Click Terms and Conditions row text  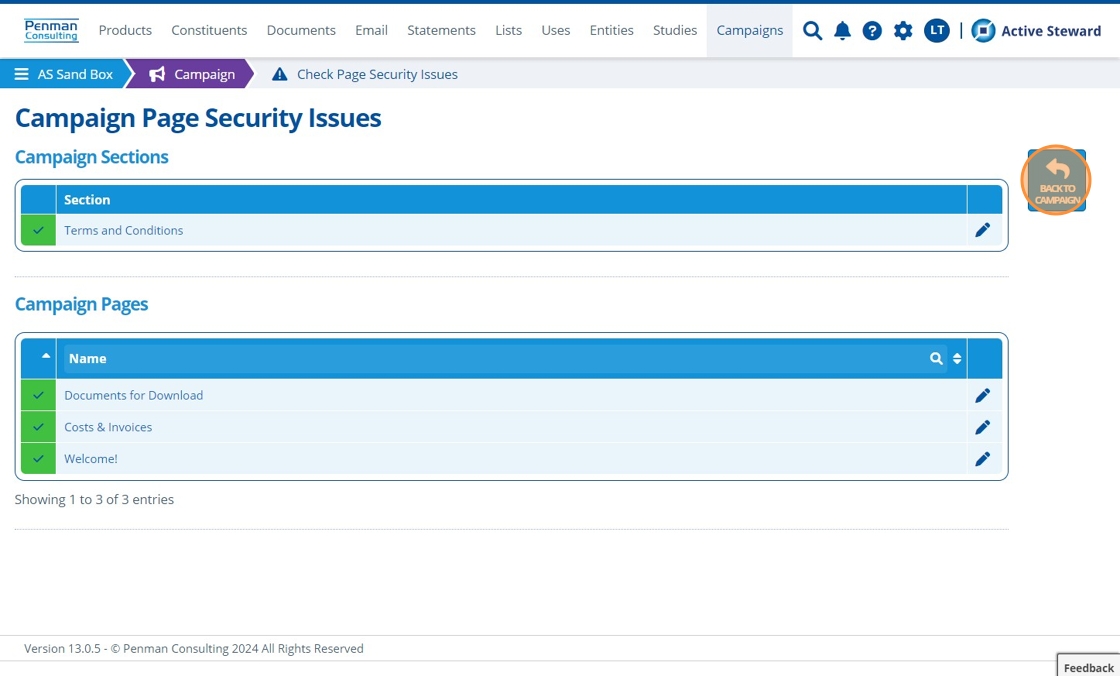tap(124, 230)
